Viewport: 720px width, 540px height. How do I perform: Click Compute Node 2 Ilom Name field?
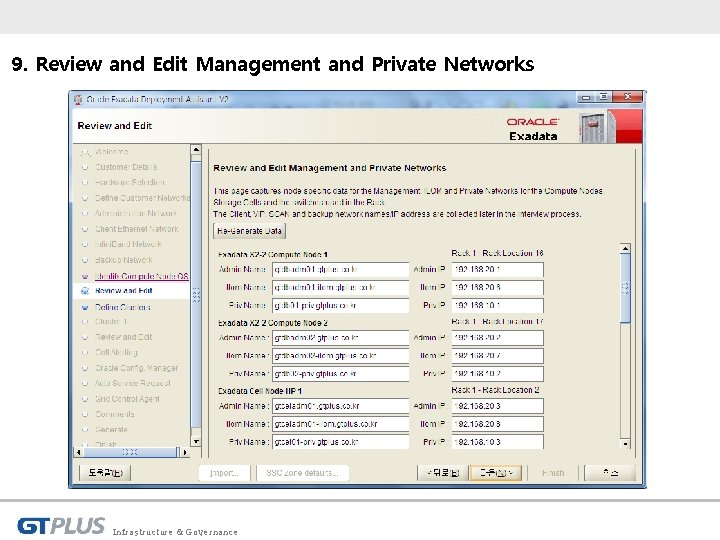click(340, 356)
